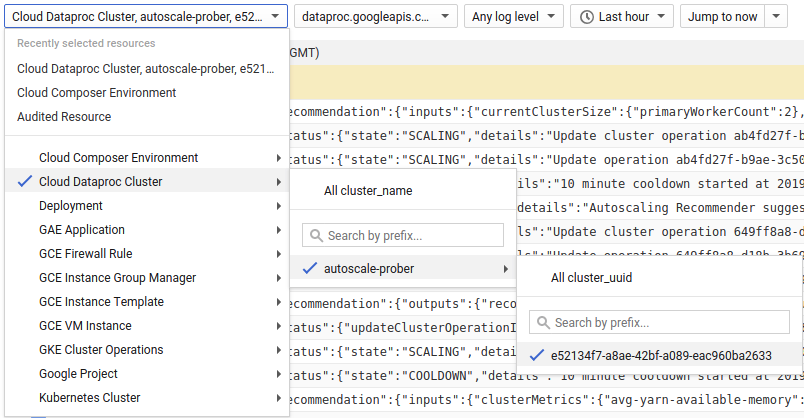Open the resource selector dropdown
Screen dimensions: 804x418
coord(146,16)
